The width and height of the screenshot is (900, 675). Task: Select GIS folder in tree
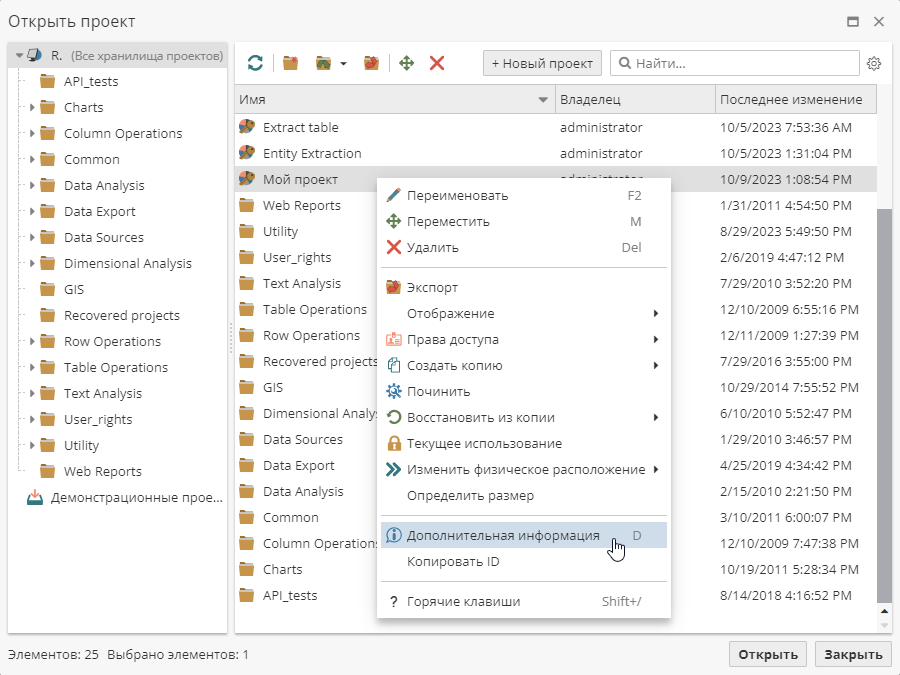coord(73,289)
